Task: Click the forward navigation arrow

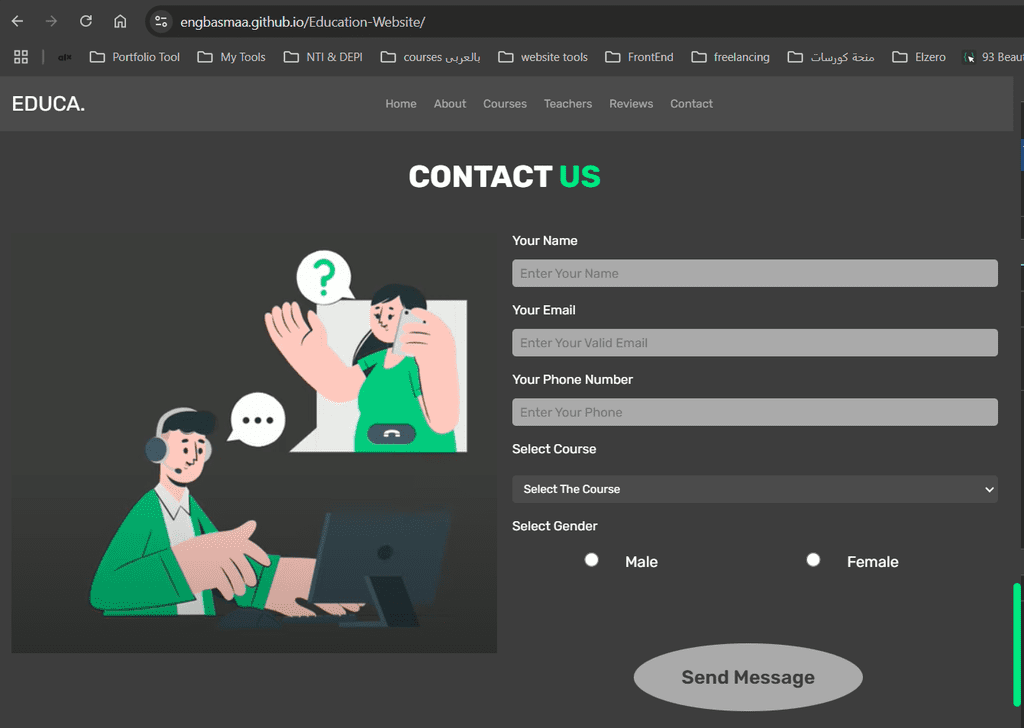Action: tap(52, 22)
